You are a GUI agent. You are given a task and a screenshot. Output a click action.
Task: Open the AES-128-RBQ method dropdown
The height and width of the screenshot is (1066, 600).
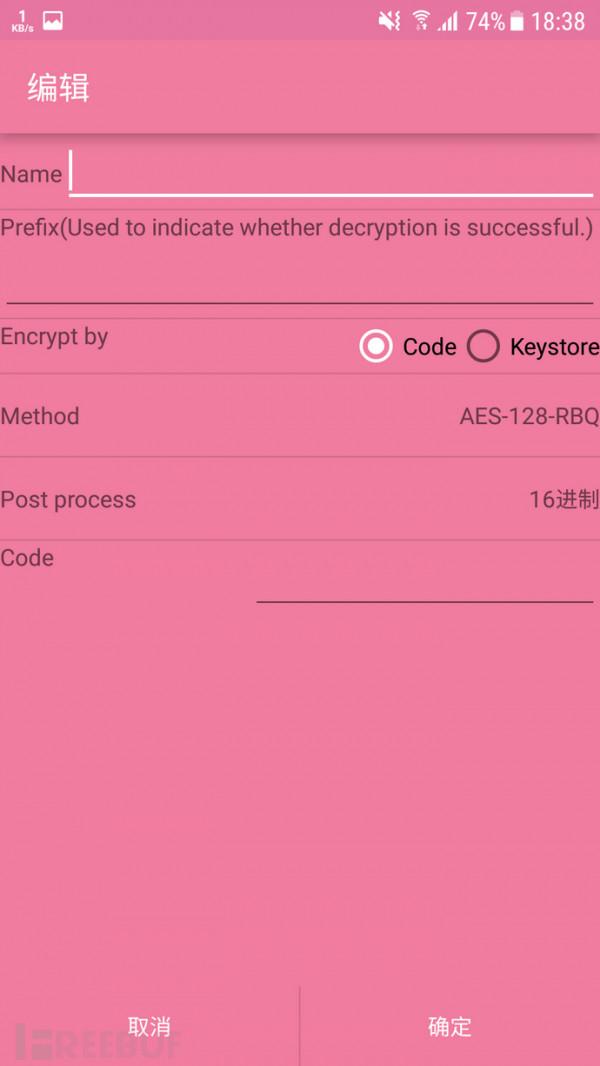[528, 416]
